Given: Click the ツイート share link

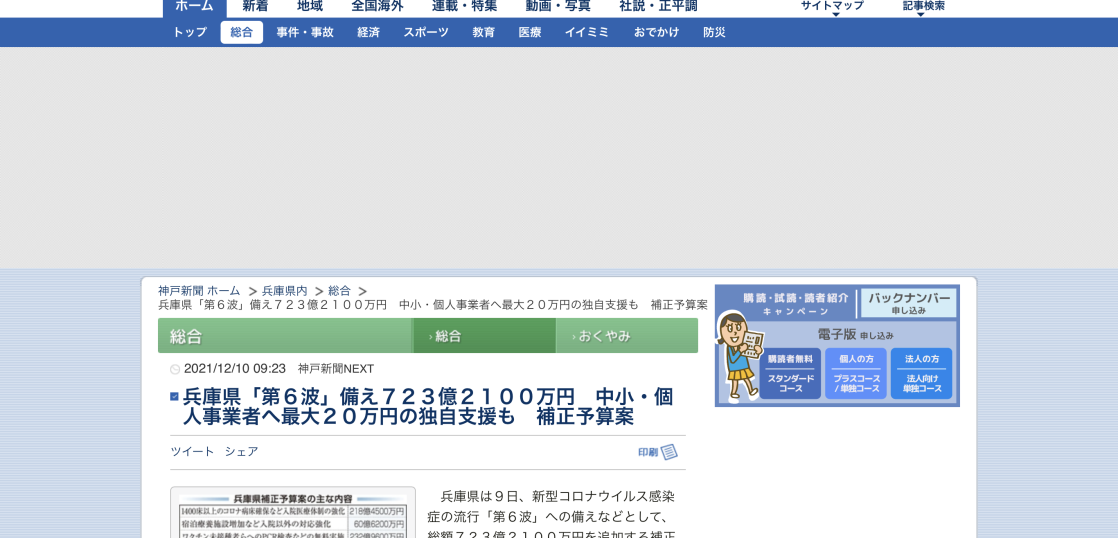Looking at the screenshot, I should pos(192,452).
